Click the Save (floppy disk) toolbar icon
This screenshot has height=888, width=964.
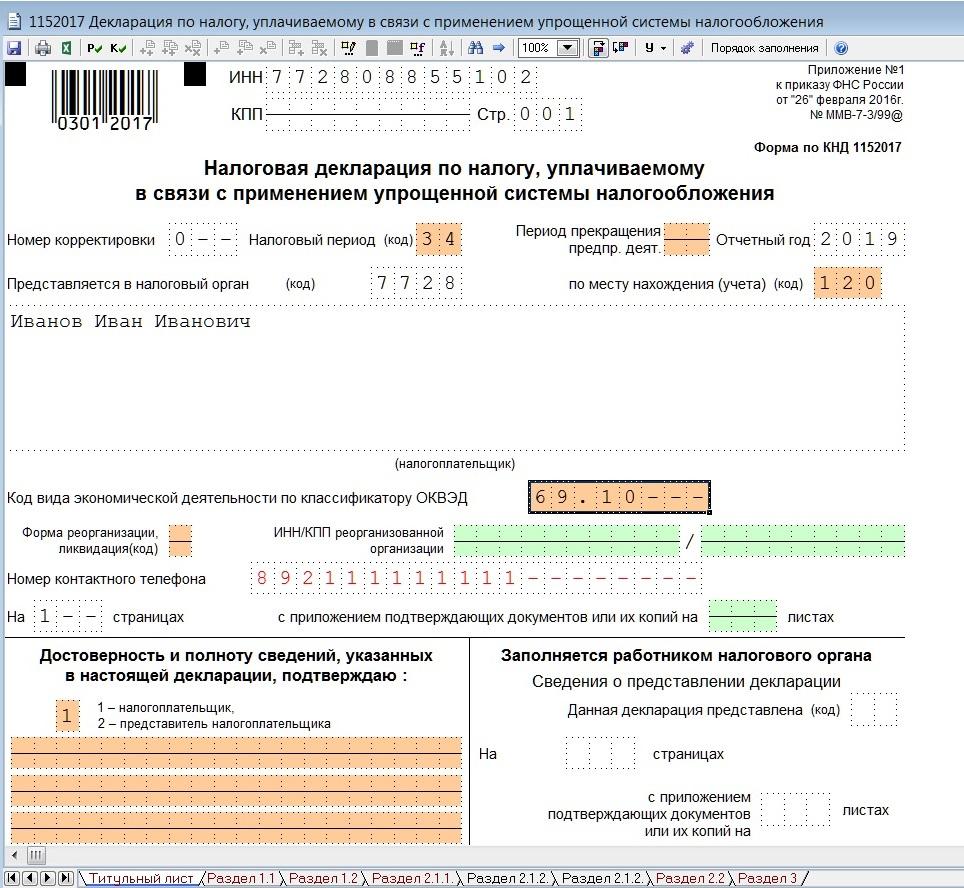tap(13, 48)
